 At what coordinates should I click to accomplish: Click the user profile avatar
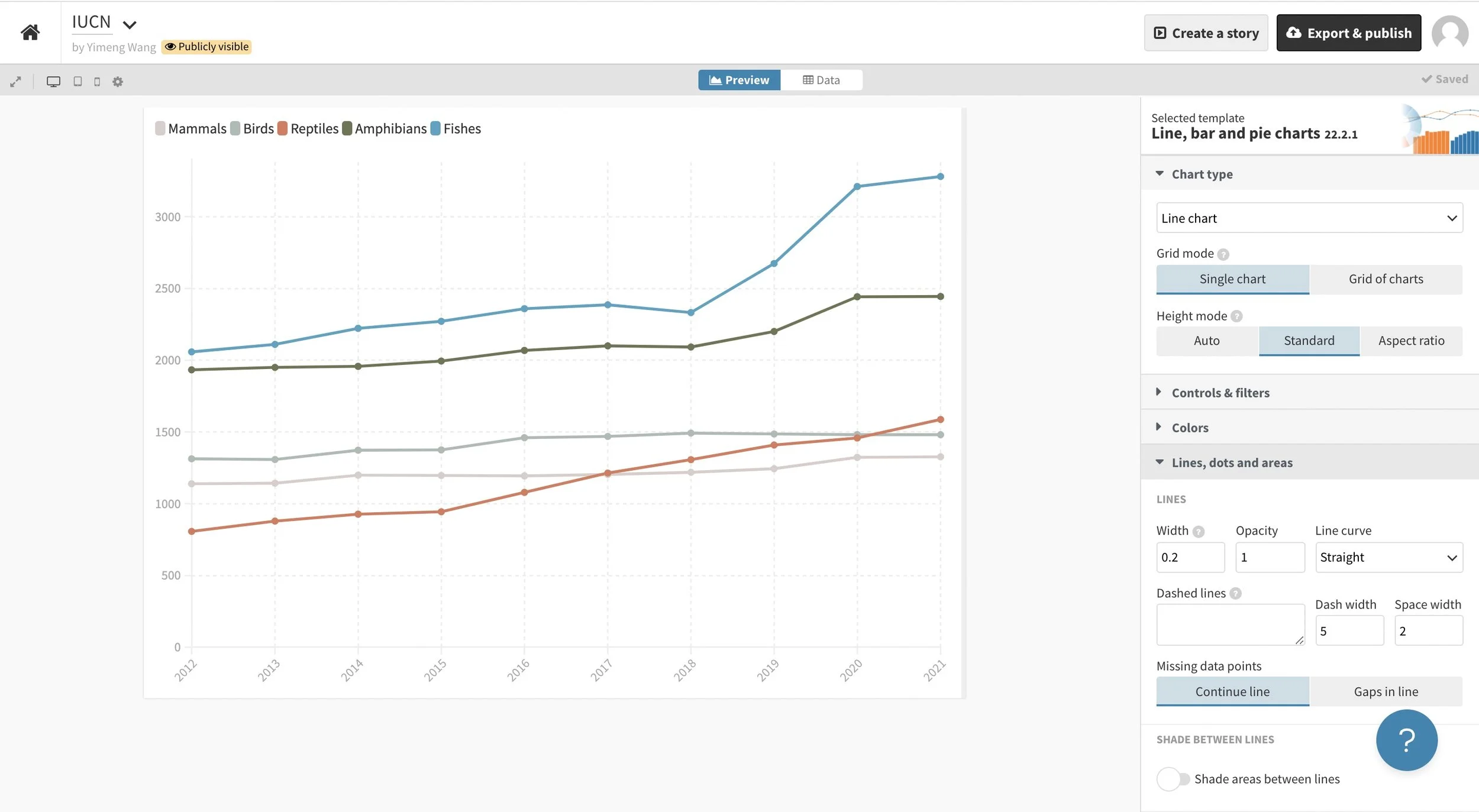click(x=1449, y=33)
